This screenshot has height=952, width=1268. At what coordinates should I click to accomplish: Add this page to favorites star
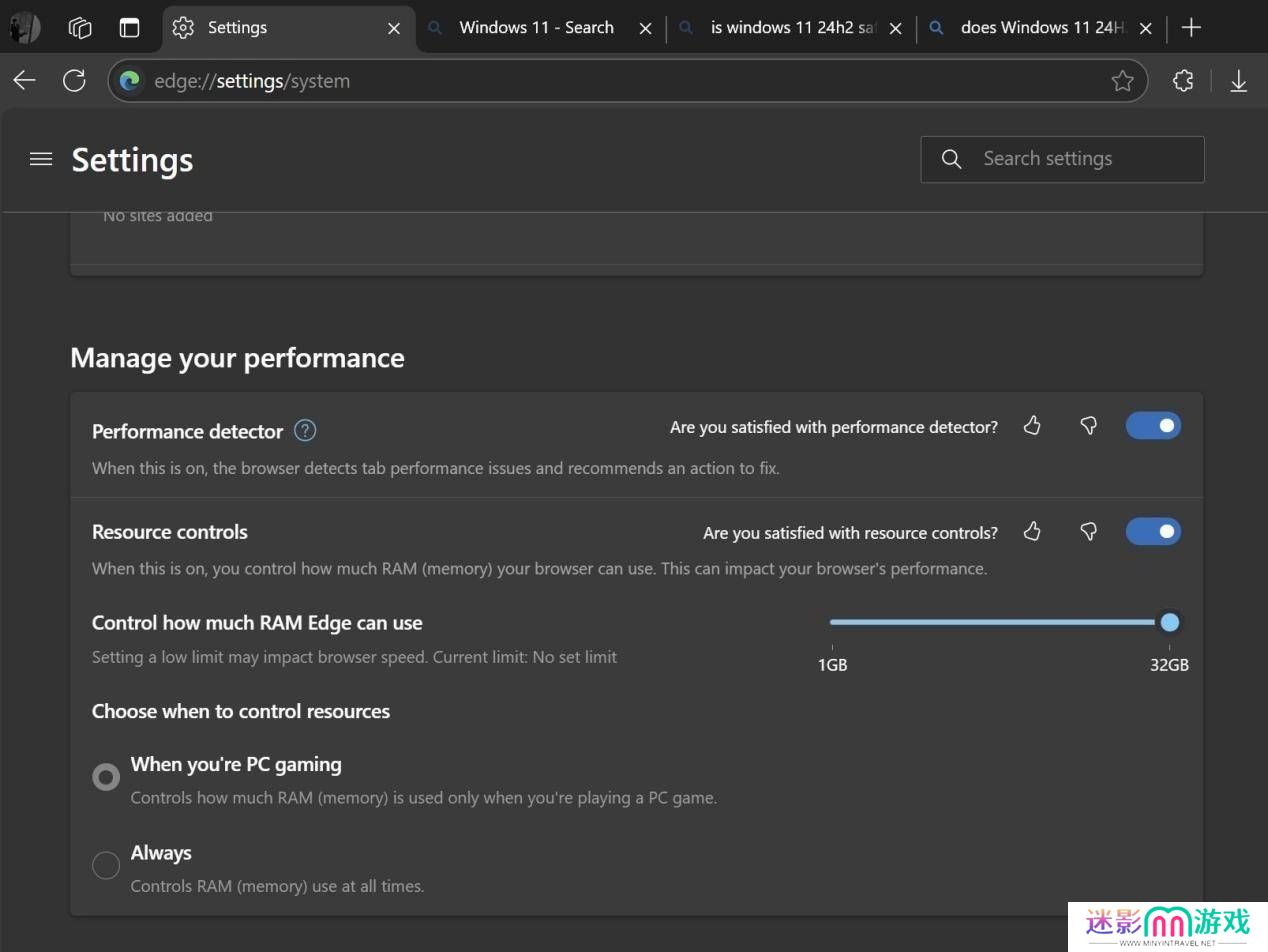tap(1122, 81)
